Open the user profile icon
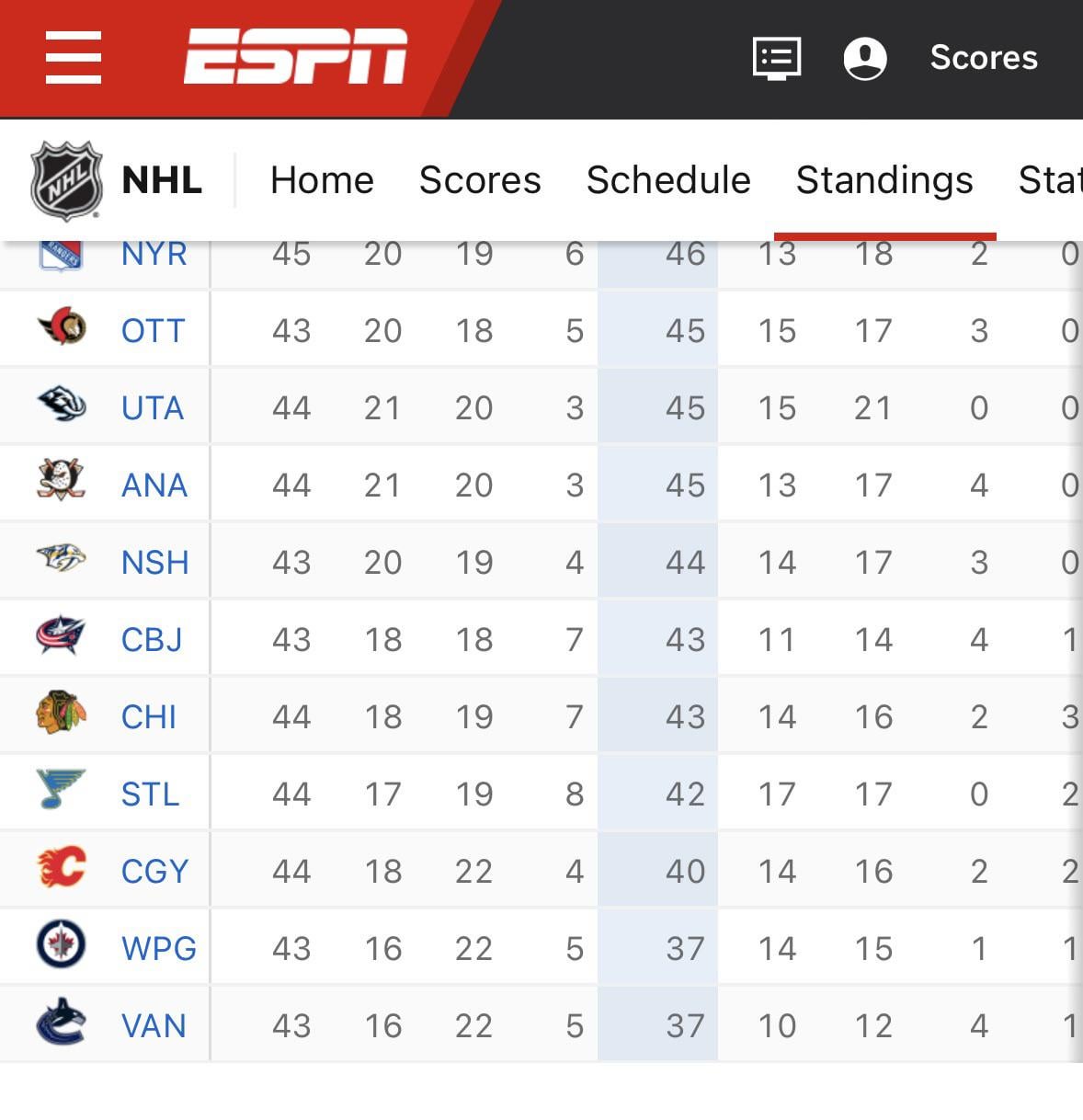This screenshot has height=1120, width=1083. (x=865, y=58)
